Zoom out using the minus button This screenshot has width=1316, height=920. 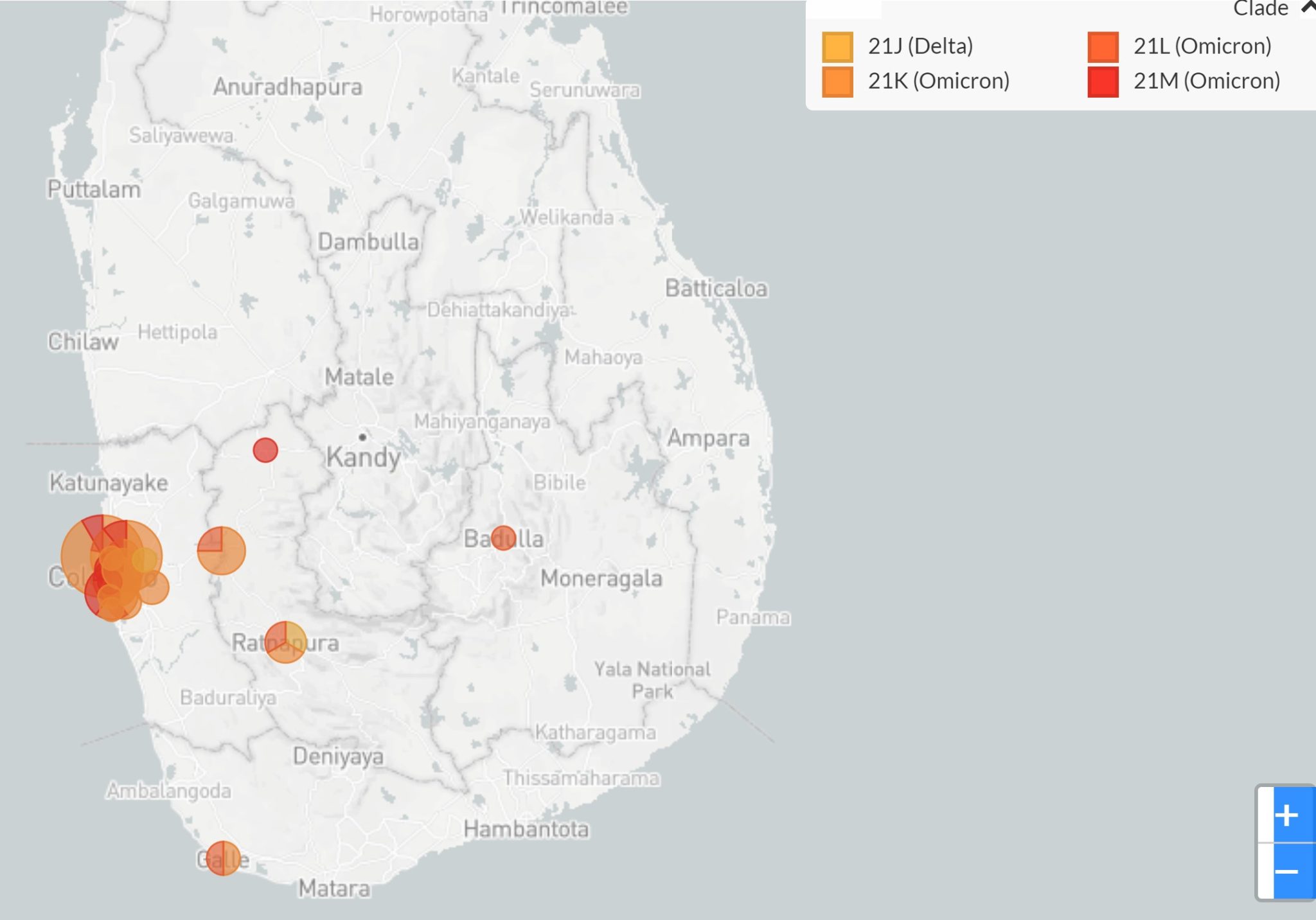(1286, 872)
